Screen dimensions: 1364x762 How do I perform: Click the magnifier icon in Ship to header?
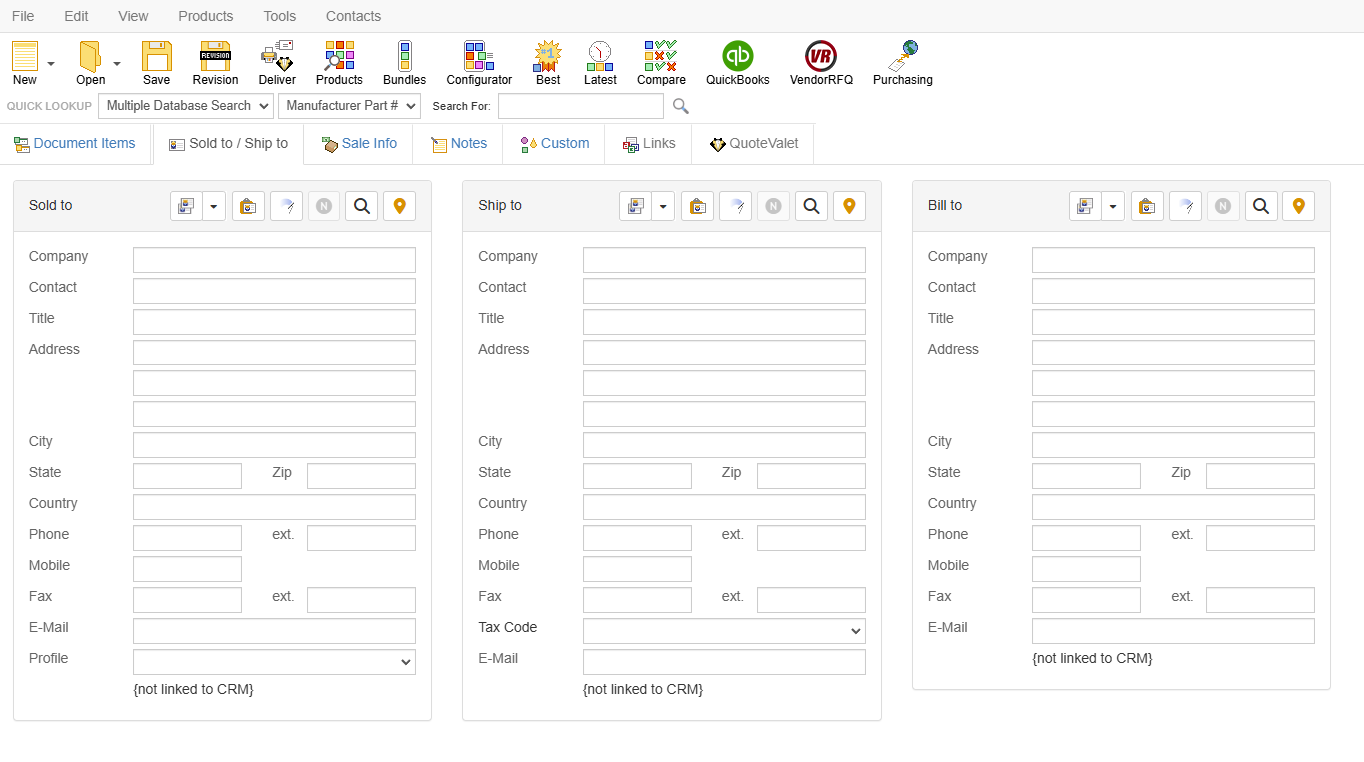click(812, 206)
